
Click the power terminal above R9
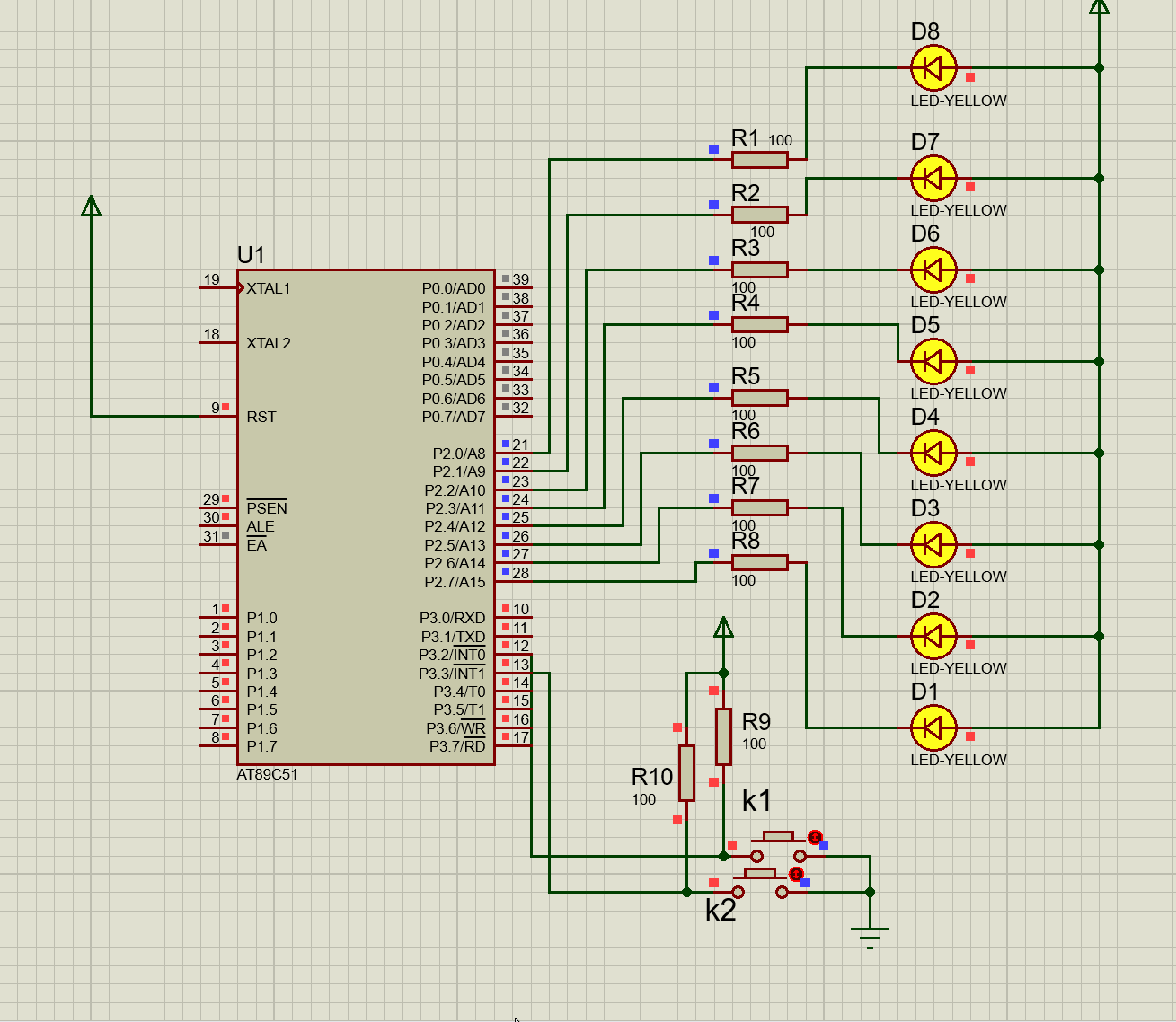[723, 628]
